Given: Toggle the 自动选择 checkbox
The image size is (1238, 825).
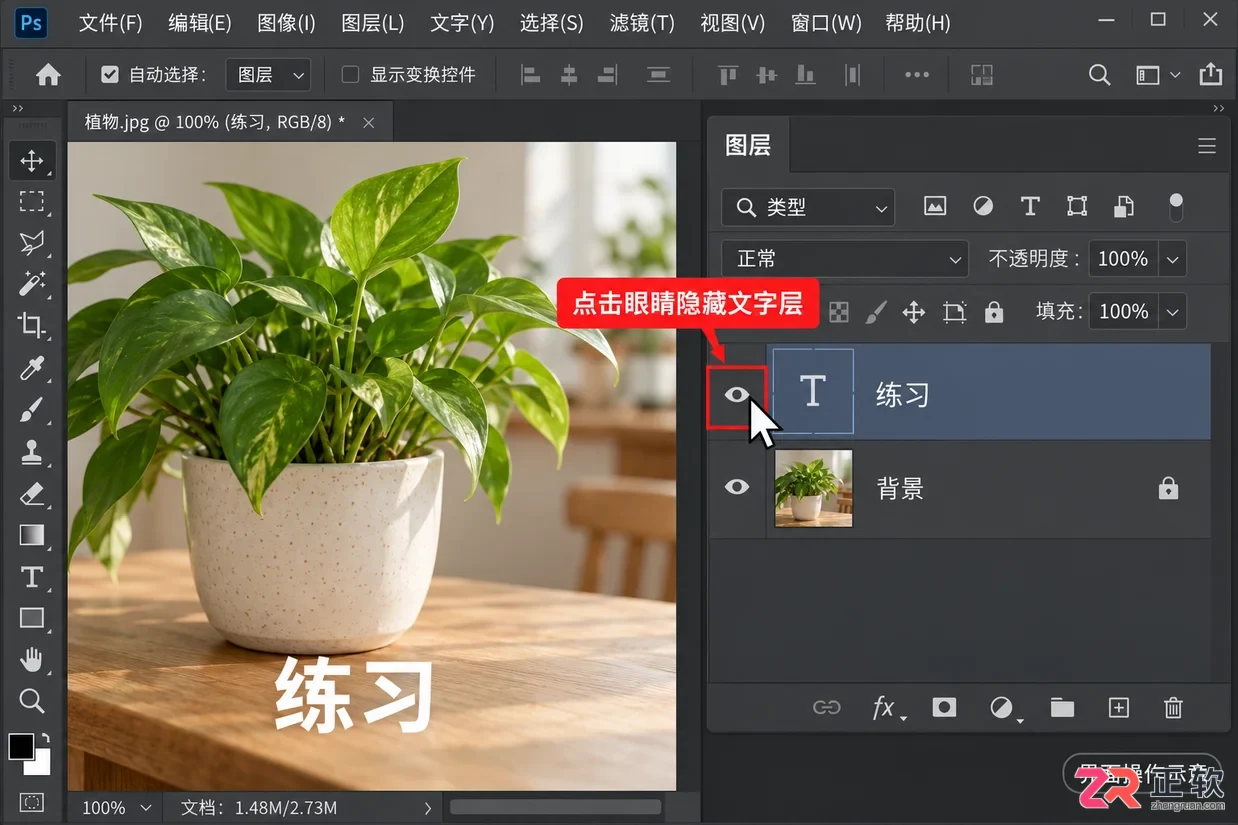Looking at the screenshot, I should tap(110, 75).
